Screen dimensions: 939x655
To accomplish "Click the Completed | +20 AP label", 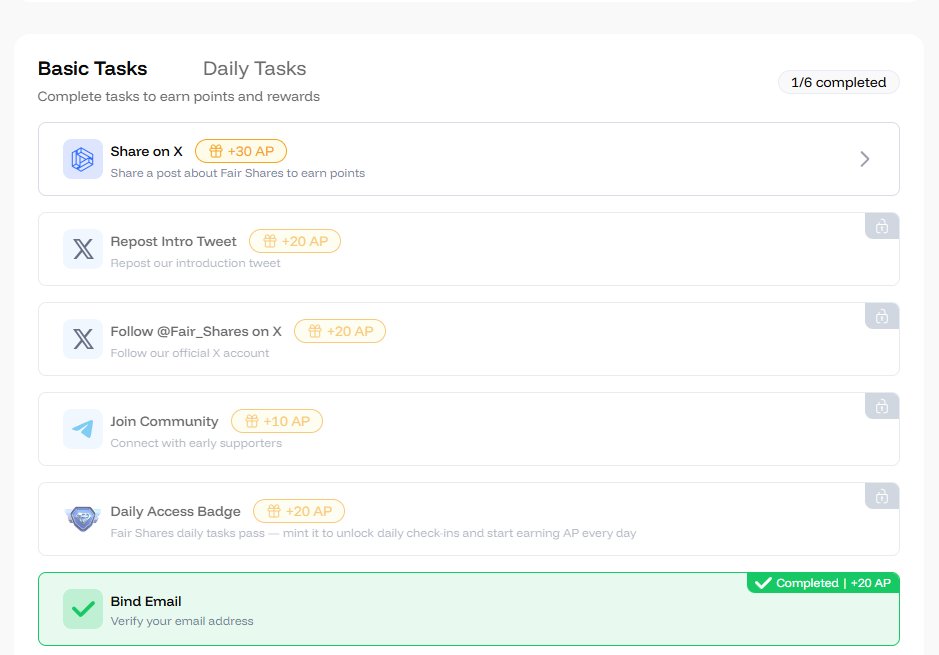I will pyautogui.click(x=823, y=583).
